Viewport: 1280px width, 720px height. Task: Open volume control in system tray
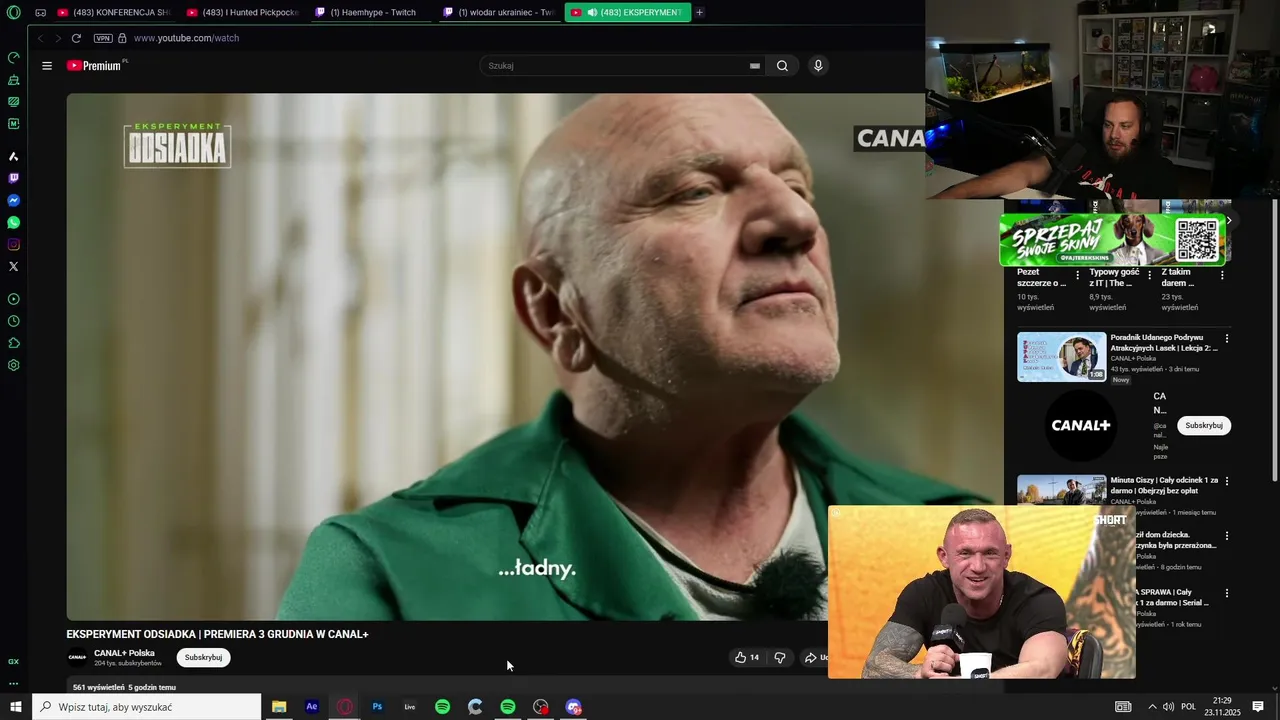(x=1168, y=707)
